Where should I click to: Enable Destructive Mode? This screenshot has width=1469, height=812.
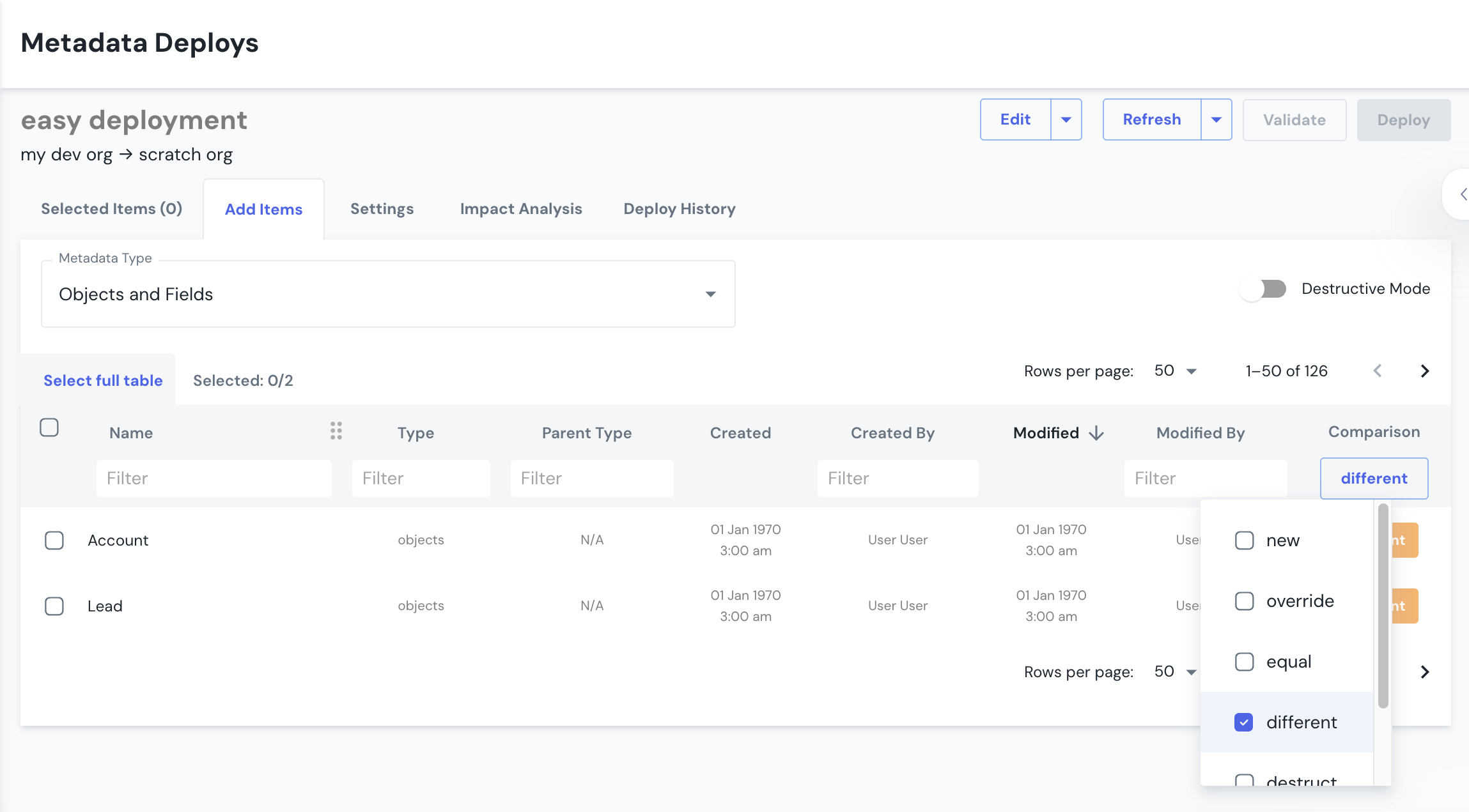click(1263, 289)
